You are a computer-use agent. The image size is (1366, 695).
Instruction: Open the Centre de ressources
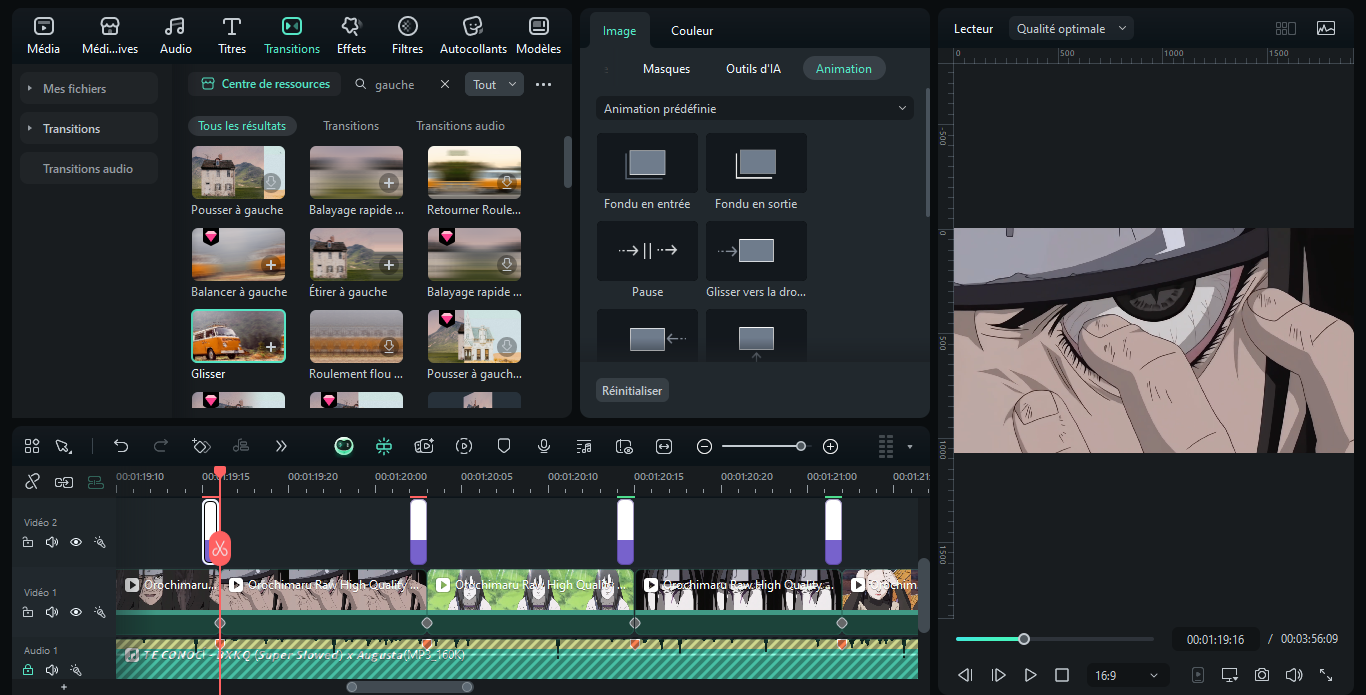tap(265, 84)
